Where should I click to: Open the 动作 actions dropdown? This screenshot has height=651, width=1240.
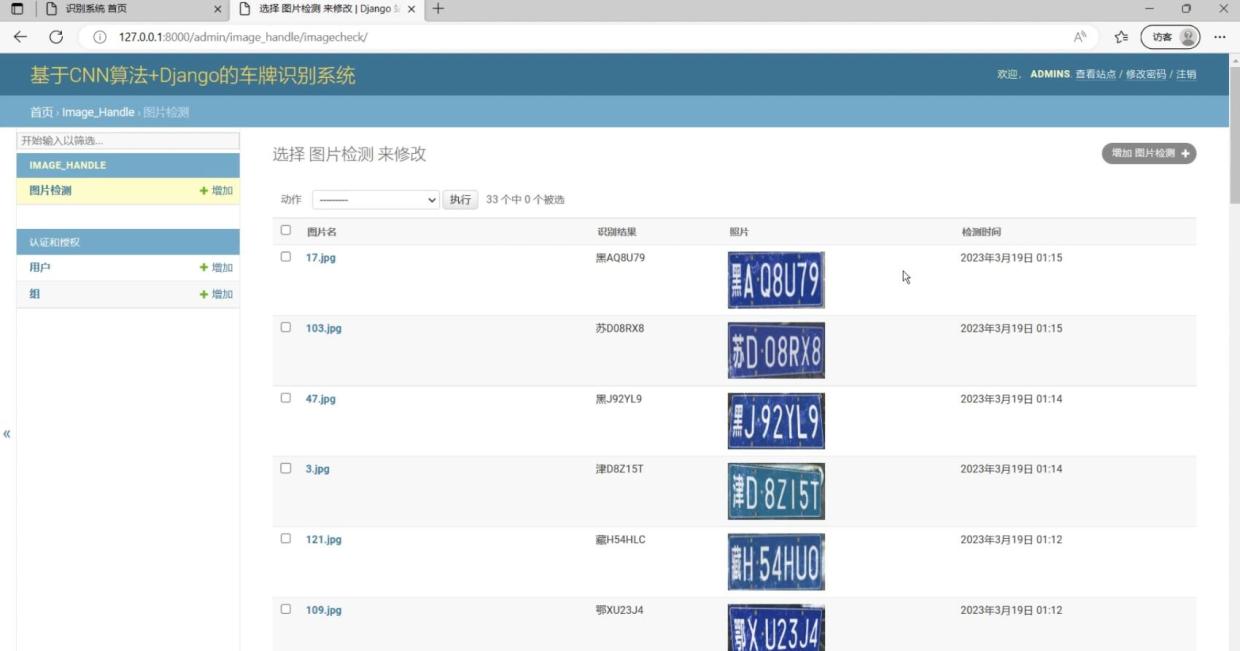pos(375,199)
